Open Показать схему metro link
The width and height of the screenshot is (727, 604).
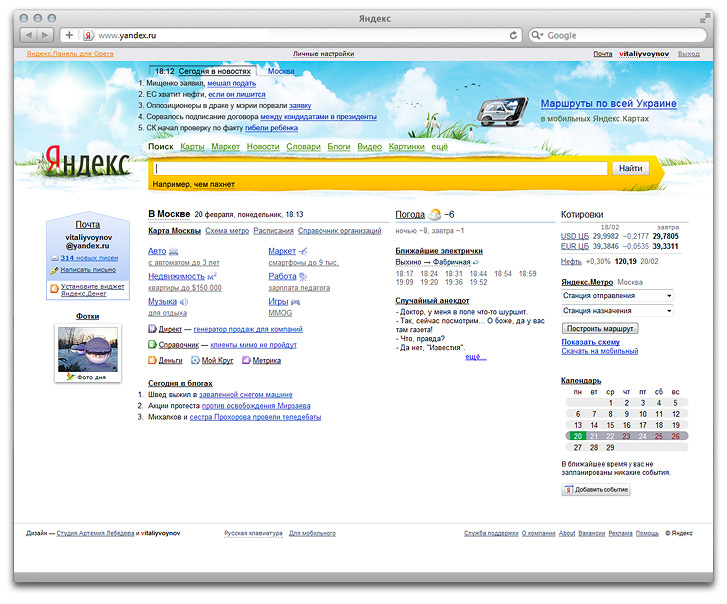pyautogui.click(x=591, y=342)
